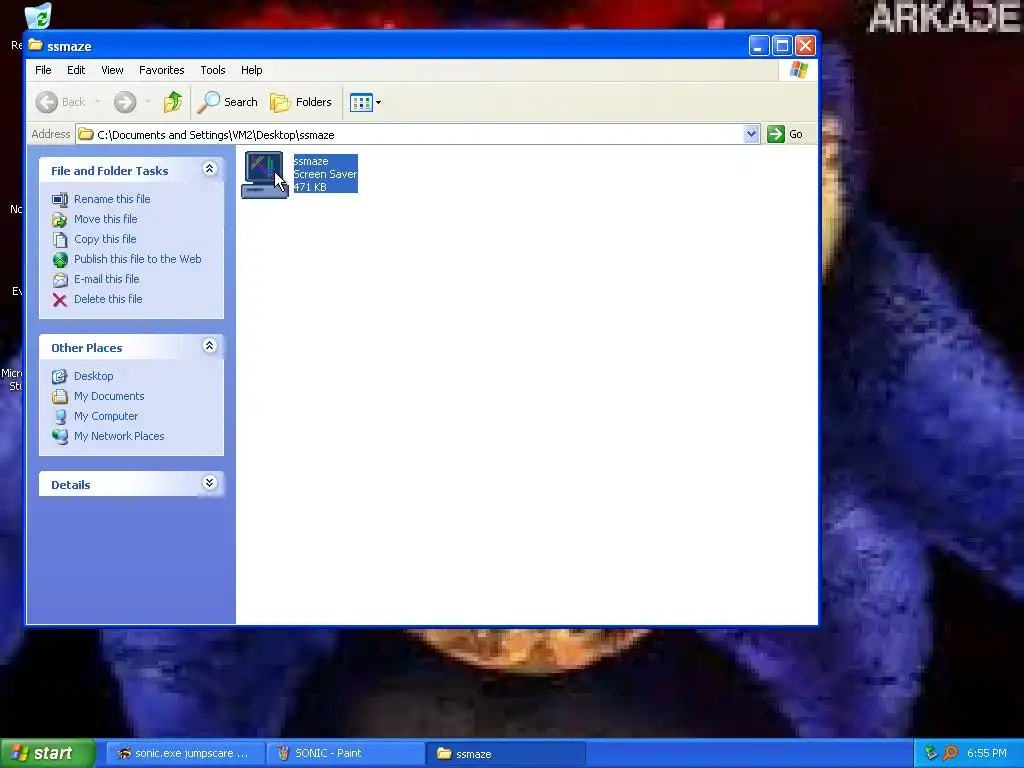Collapse the File and Folder Tasks panel

(209, 169)
